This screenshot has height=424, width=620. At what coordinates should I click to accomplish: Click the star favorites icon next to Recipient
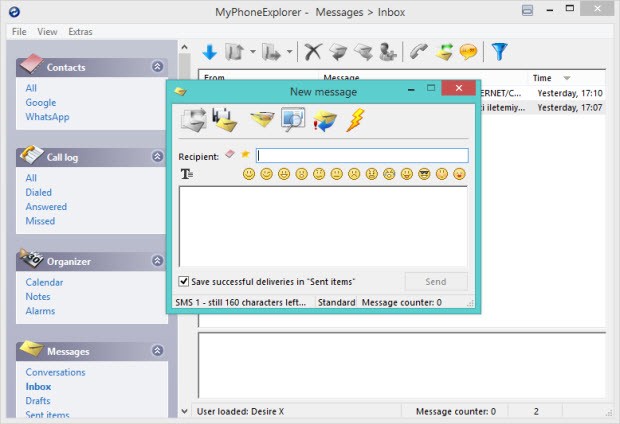[x=246, y=154]
